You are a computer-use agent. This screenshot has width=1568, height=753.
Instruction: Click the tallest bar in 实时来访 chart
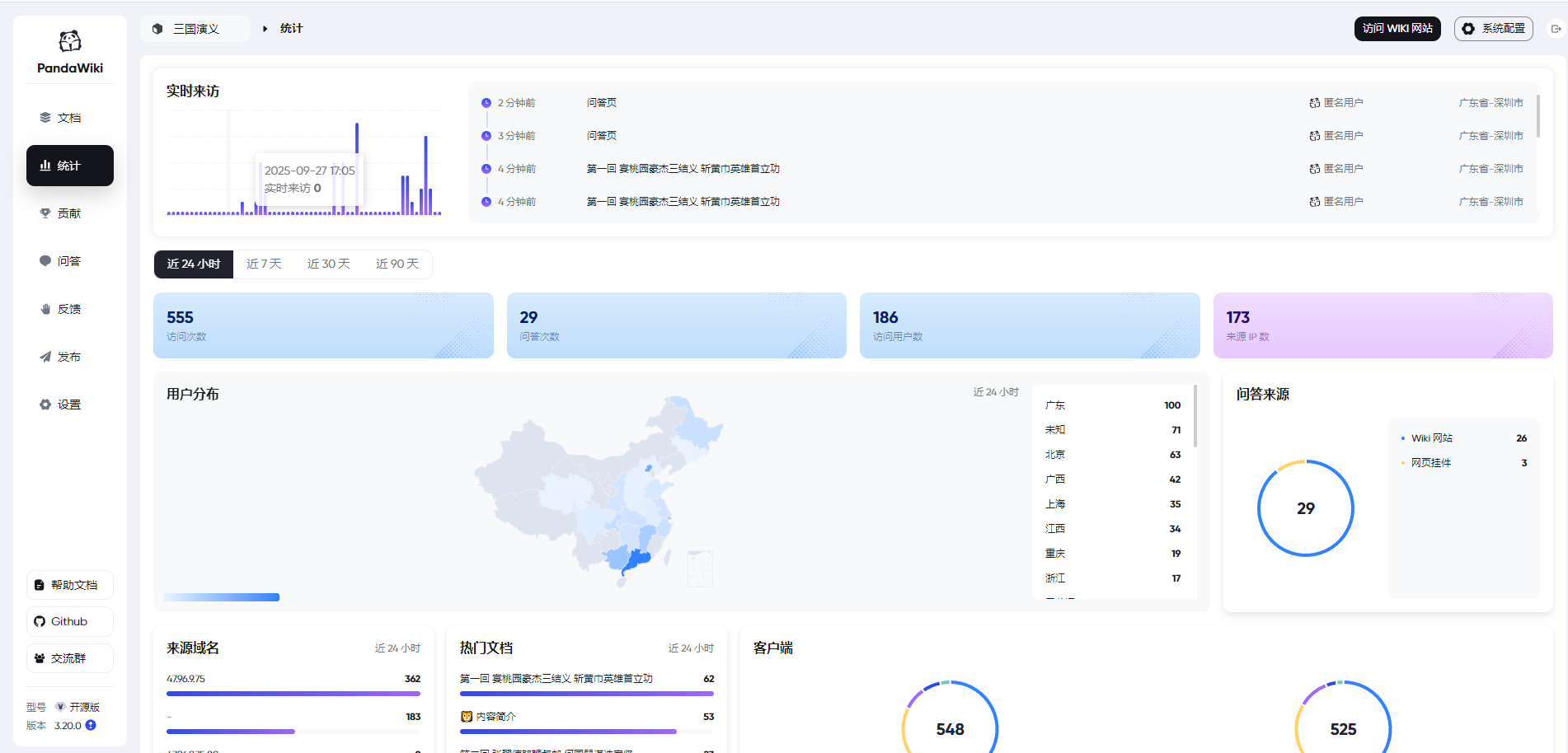click(357, 168)
